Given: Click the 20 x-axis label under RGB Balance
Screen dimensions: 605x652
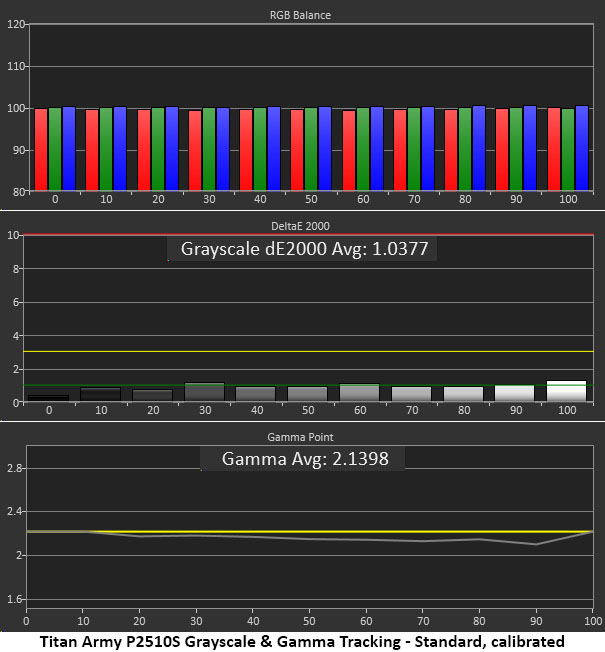Looking at the screenshot, I should tap(158, 200).
